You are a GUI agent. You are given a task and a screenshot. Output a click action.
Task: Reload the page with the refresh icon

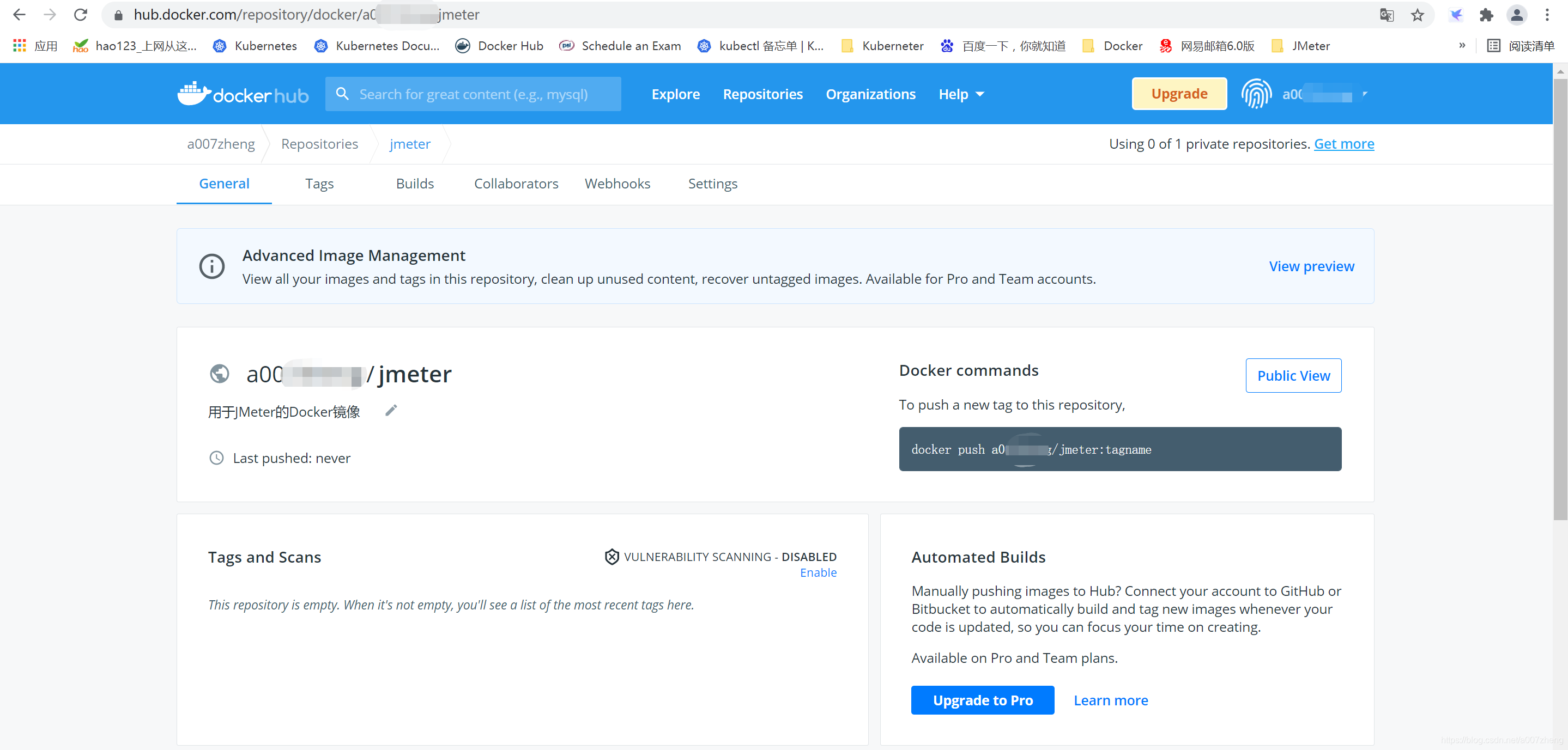80,15
